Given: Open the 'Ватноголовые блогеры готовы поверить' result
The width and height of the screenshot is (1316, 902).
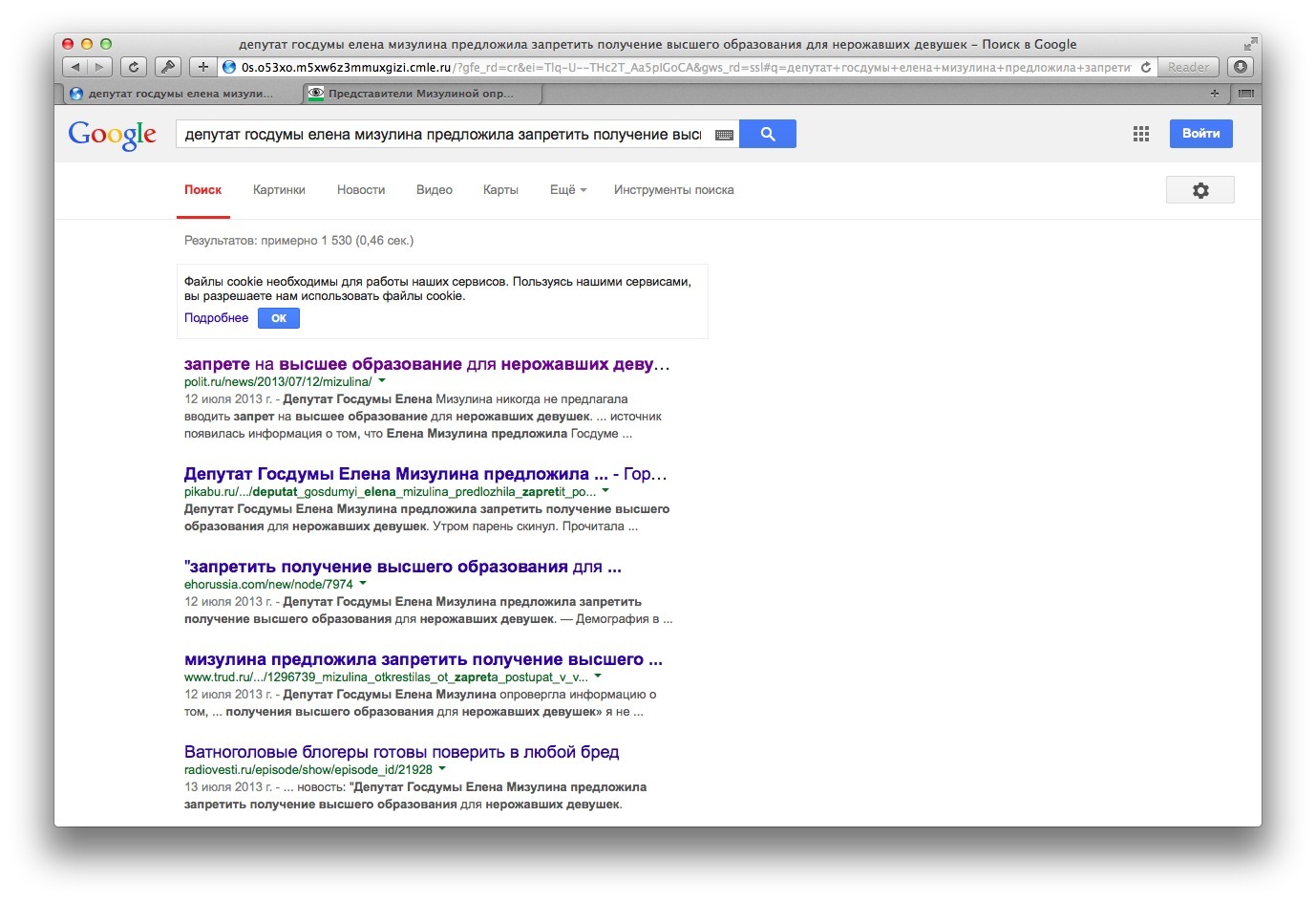Looking at the screenshot, I should pyautogui.click(x=402, y=752).
